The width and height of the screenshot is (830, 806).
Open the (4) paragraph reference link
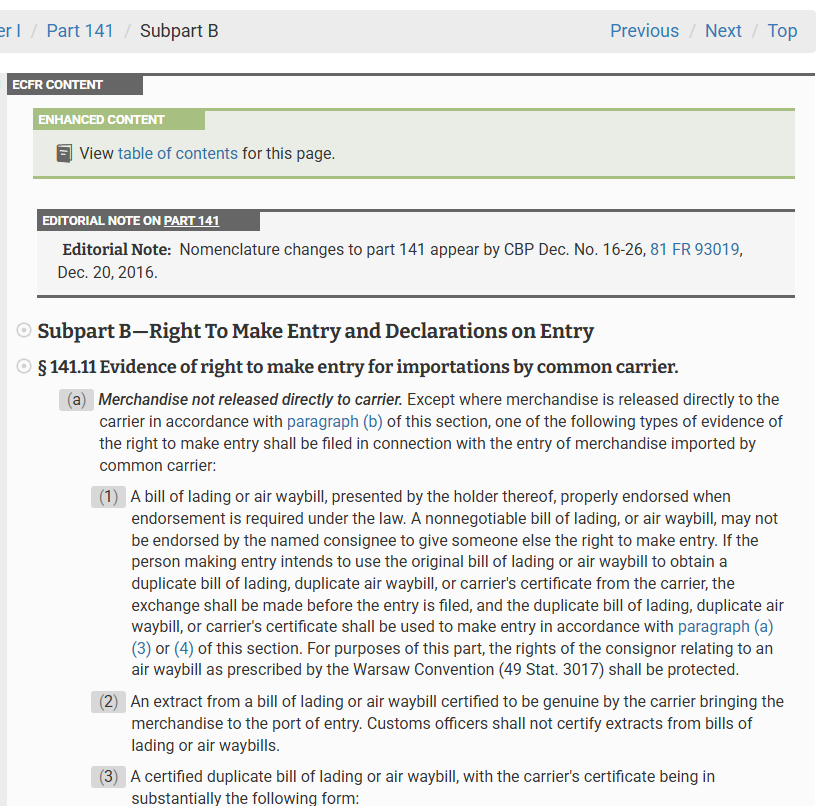[184, 649]
